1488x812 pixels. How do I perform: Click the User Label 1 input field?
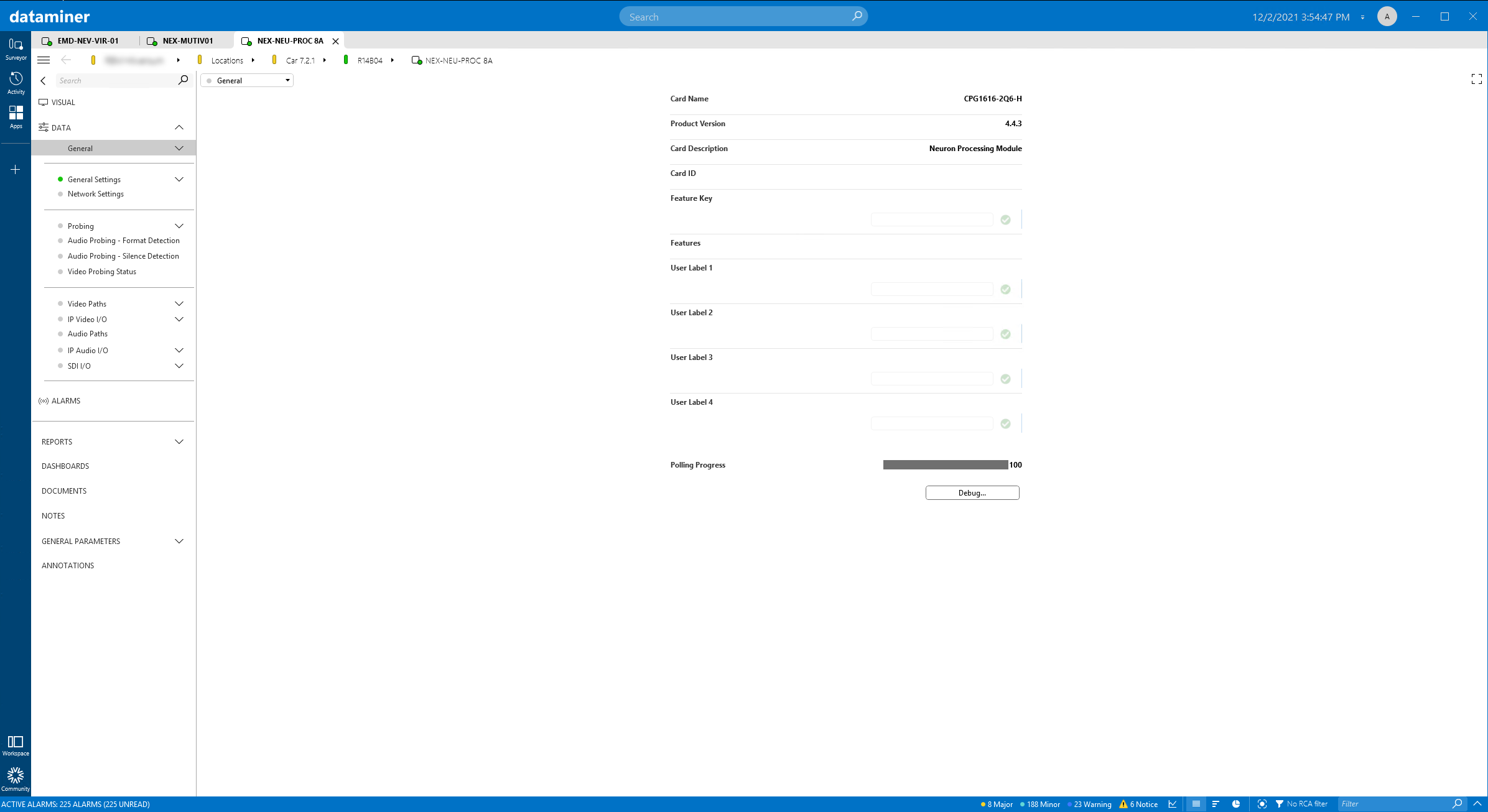click(x=932, y=289)
